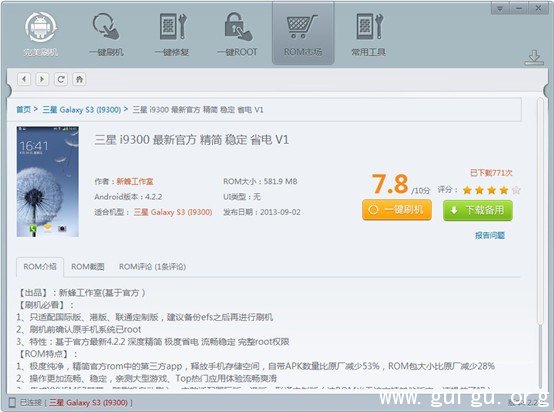Close the application window
This screenshot has height=412, width=554.
pos(538,8)
